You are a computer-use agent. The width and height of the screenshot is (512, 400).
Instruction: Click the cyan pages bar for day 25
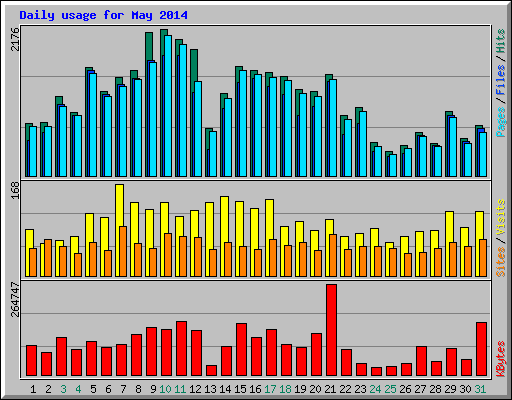tap(393, 165)
